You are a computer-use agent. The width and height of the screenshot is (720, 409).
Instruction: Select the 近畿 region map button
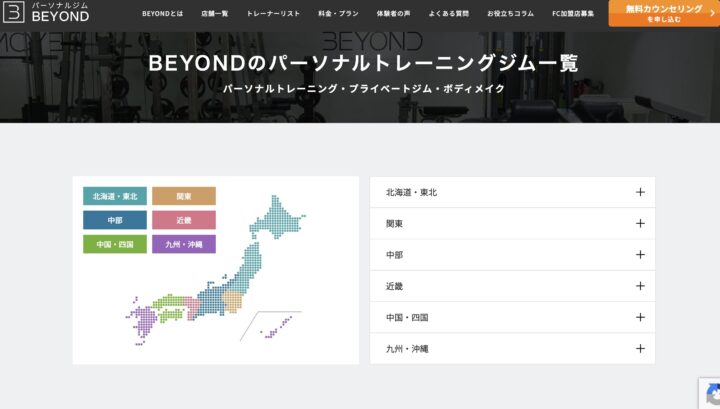pyautogui.click(x=184, y=220)
